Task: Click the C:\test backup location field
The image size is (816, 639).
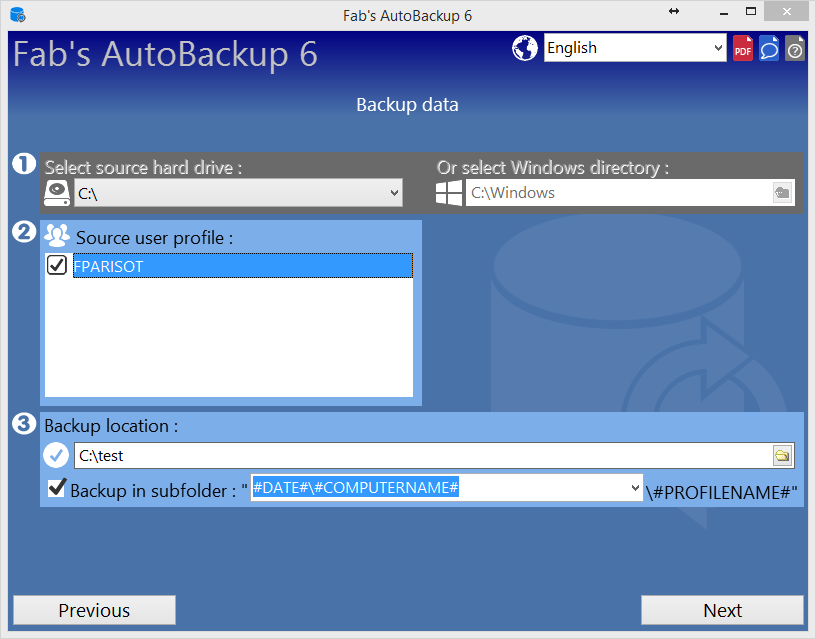Action: pyautogui.click(x=420, y=456)
